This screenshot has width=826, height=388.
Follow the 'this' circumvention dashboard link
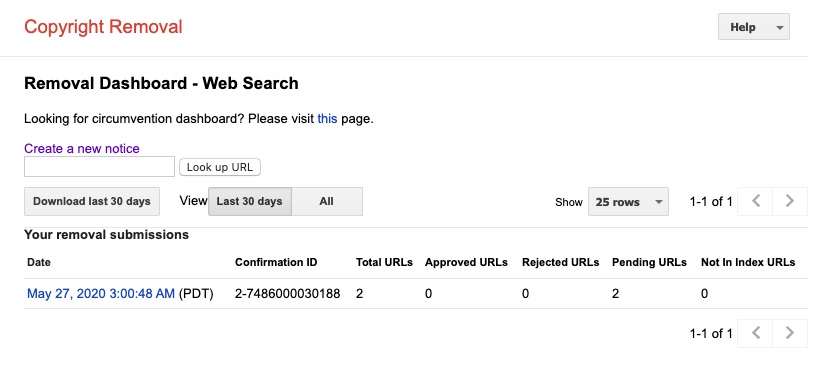point(327,118)
